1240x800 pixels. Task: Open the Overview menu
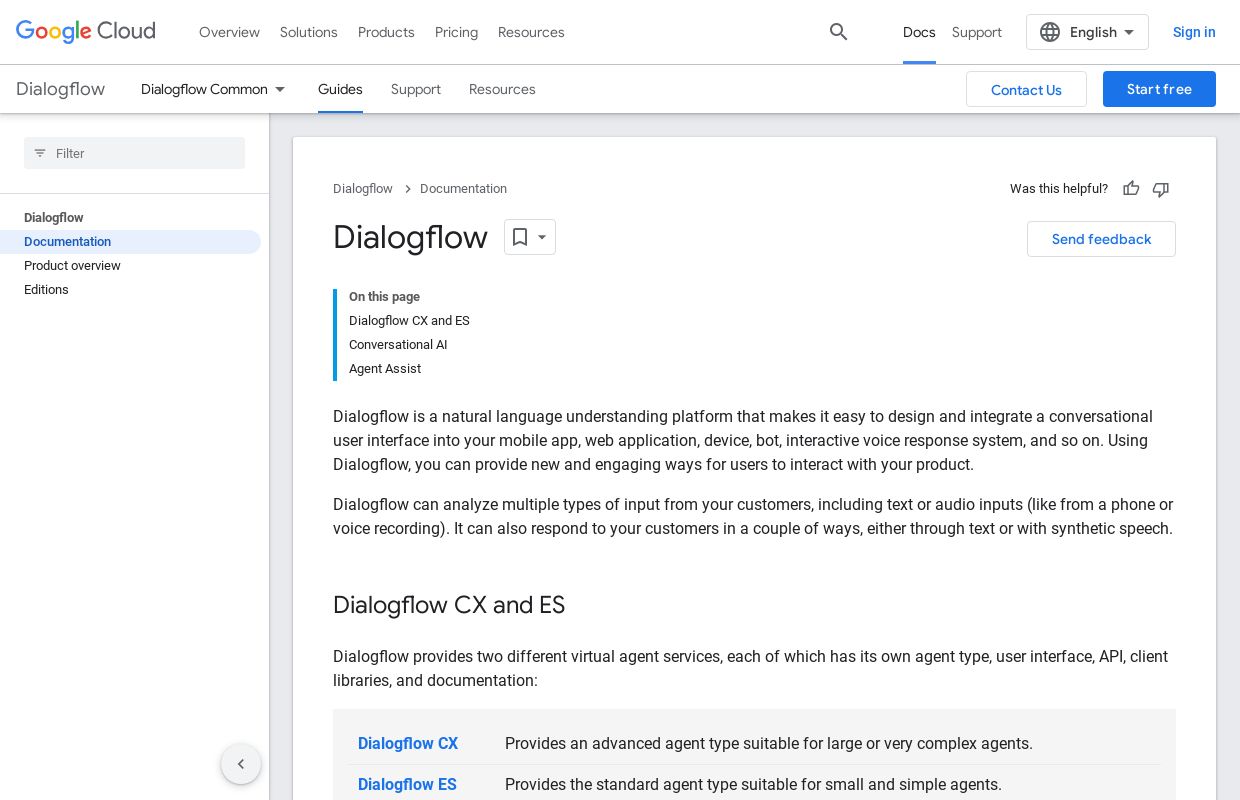[x=229, y=32]
